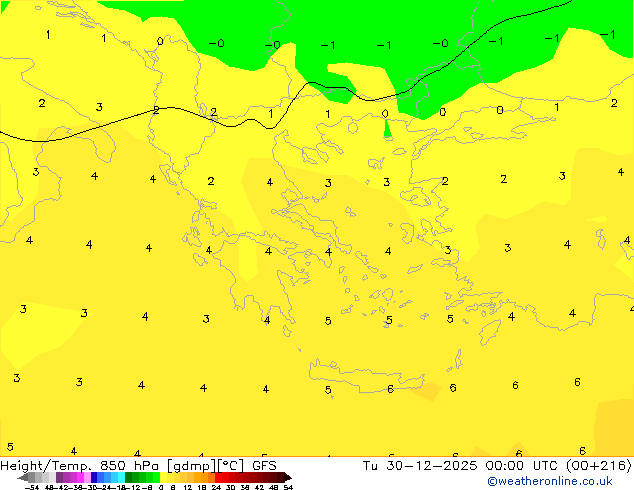Click the forecast date Tu 30-12-2025 00:00 UTC

[x=462, y=466]
